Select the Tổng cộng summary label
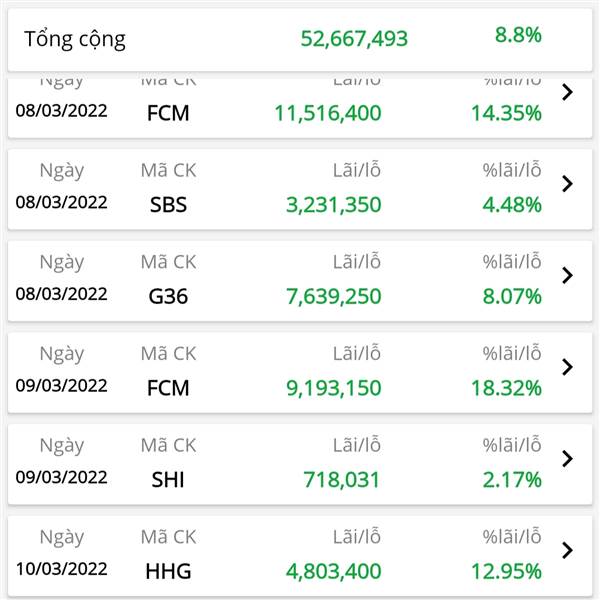This screenshot has width=600, height=600. [x=75, y=39]
